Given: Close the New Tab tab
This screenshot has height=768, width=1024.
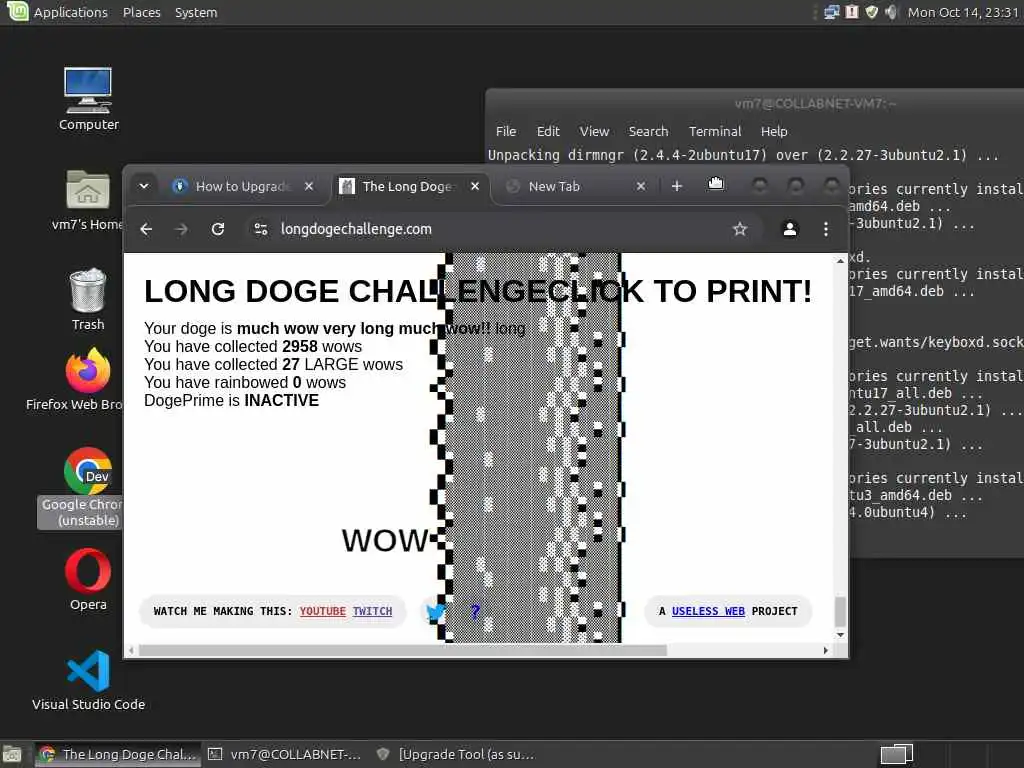Looking at the screenshot, I should [641, 186].
